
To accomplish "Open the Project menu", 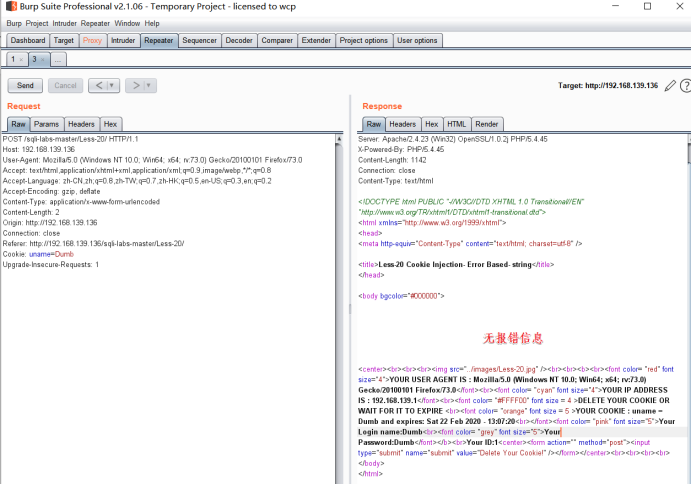I will (37, 23).
